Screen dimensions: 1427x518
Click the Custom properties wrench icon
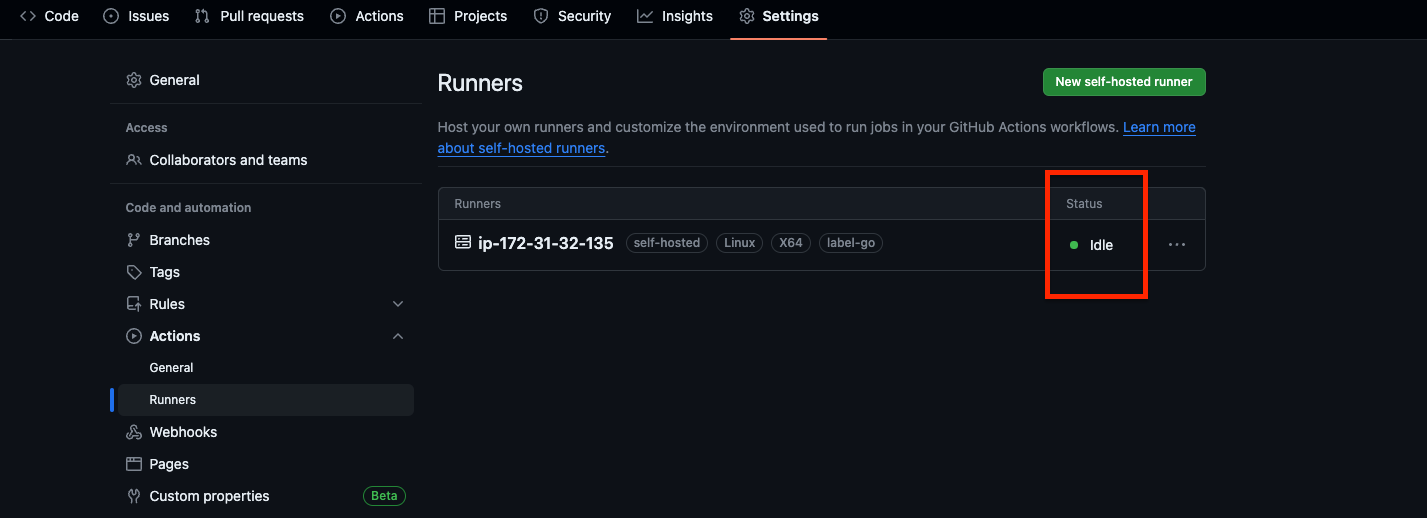click(134, 496)
